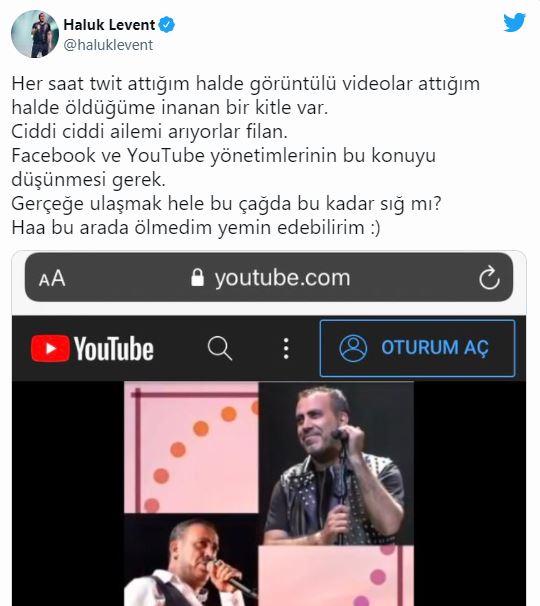Click the OTURUM AÇ sign-in button
This screenshot has height=606, width=540.
pos(417,348)
